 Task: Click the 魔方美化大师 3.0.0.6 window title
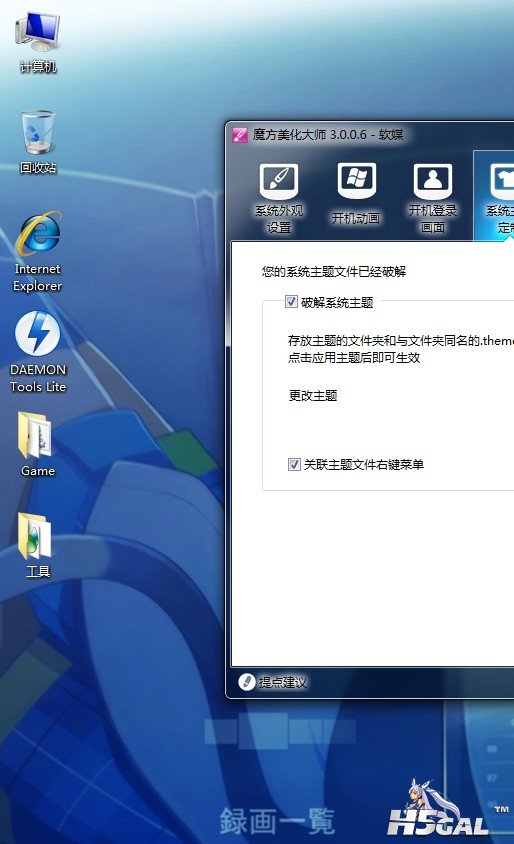328,135
